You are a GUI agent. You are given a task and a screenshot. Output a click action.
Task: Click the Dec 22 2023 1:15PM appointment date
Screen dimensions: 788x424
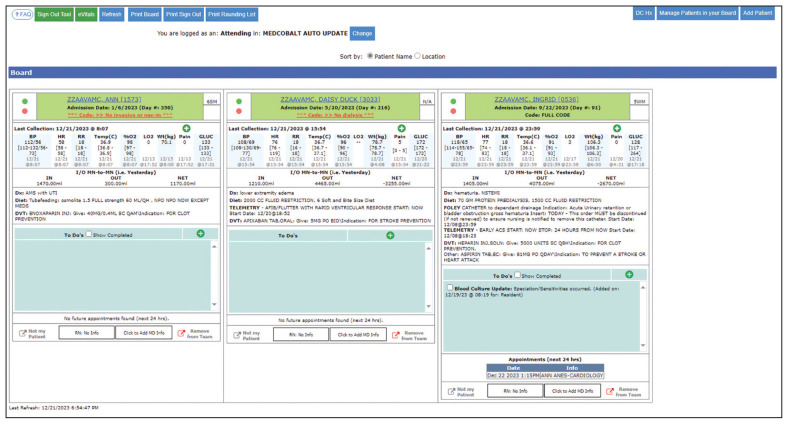(x=513, y=375)
